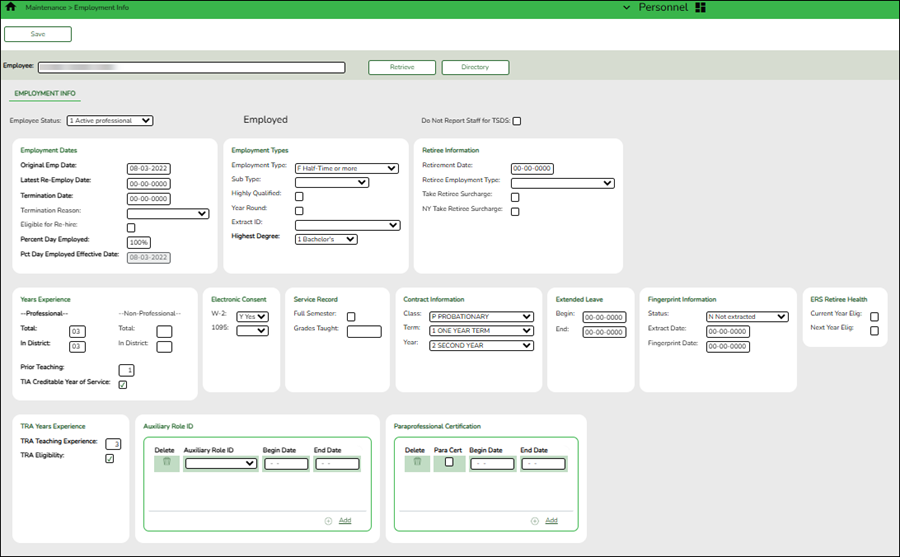Screen dimensions: 900x557
Task: Delete the Auxiliary Role ID row
Action: (x=166, y=462)
